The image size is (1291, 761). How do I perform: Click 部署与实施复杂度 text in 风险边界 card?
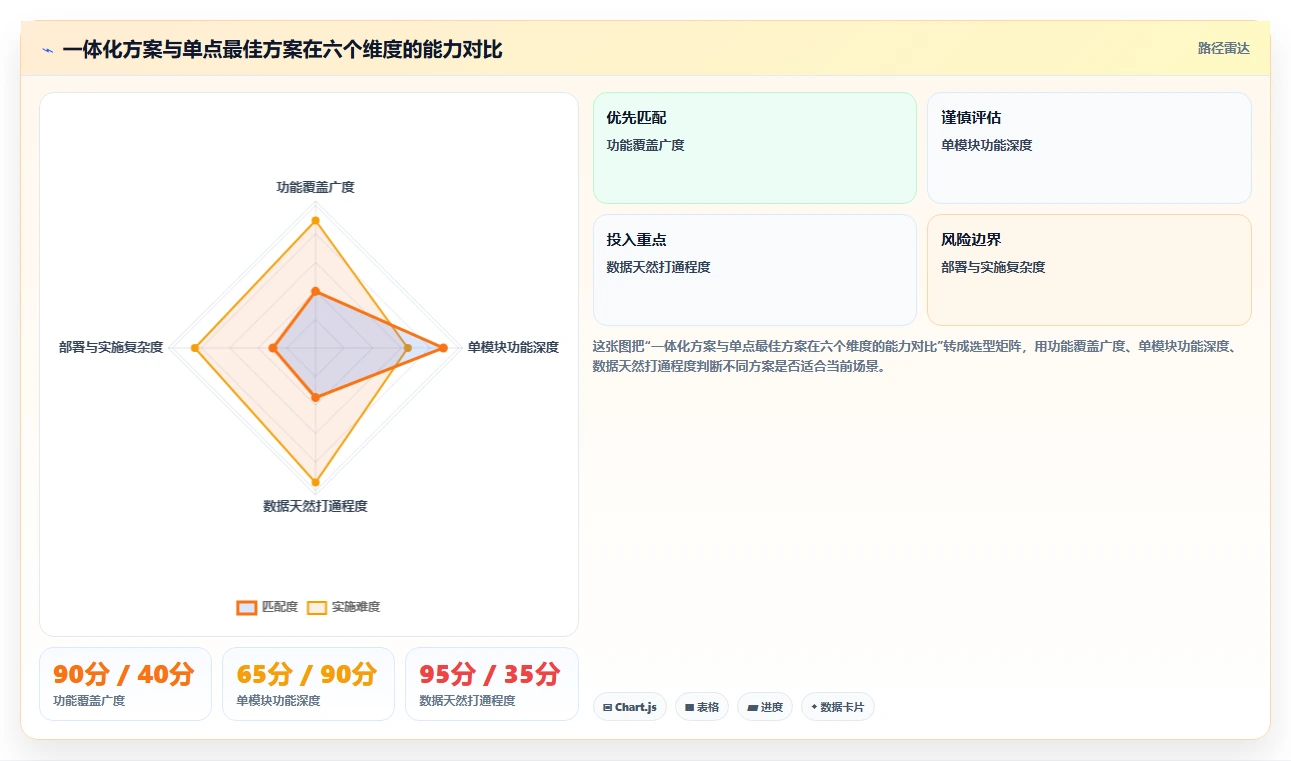(x=993, y=267)
